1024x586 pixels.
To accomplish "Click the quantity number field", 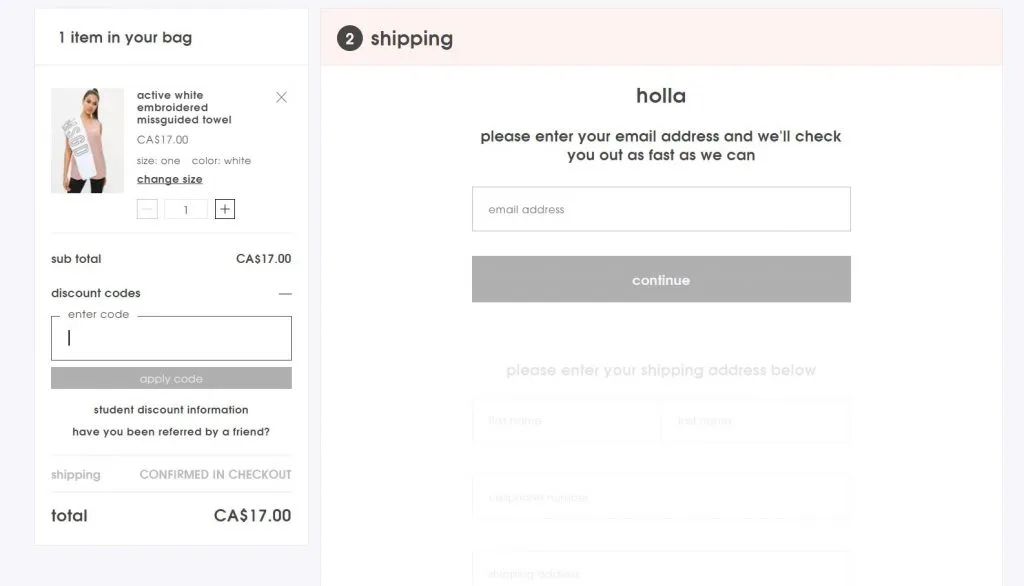I will click(x=186, y=209).
